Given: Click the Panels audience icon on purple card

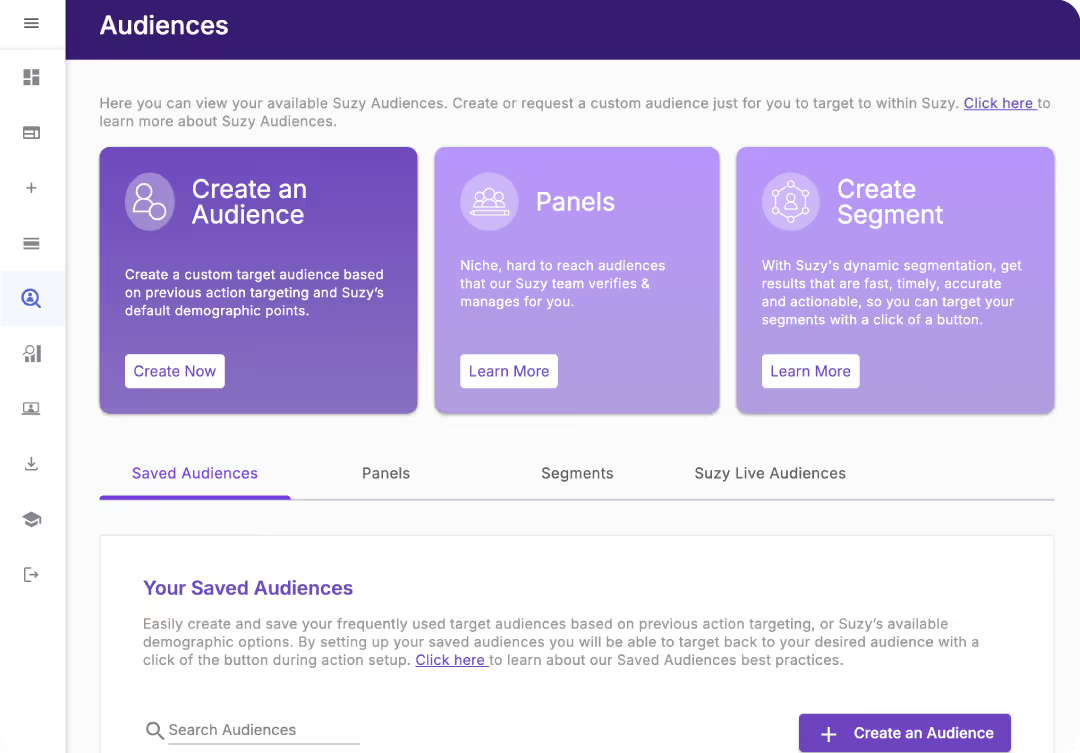Looking at the screenshot, I should [489, 202].
